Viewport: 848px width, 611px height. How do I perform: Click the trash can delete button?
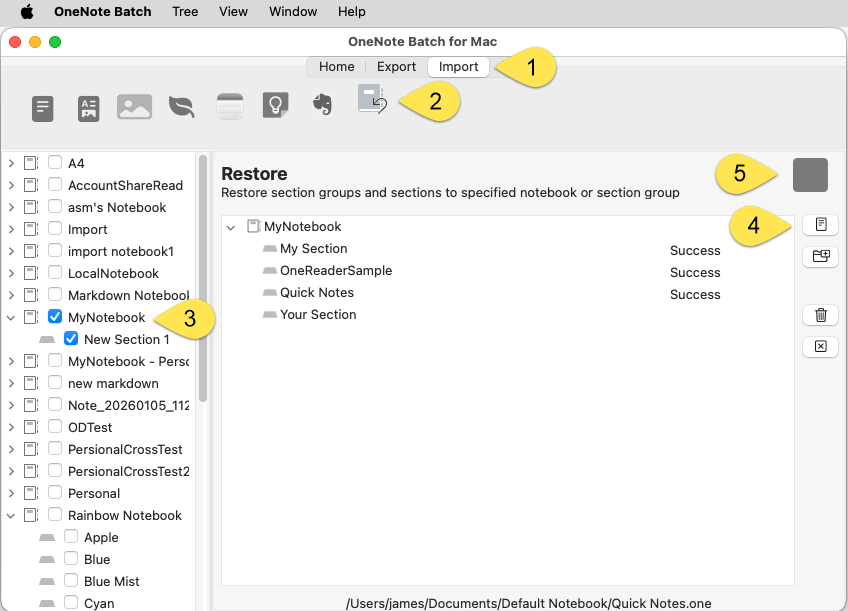tap(820, 315)
